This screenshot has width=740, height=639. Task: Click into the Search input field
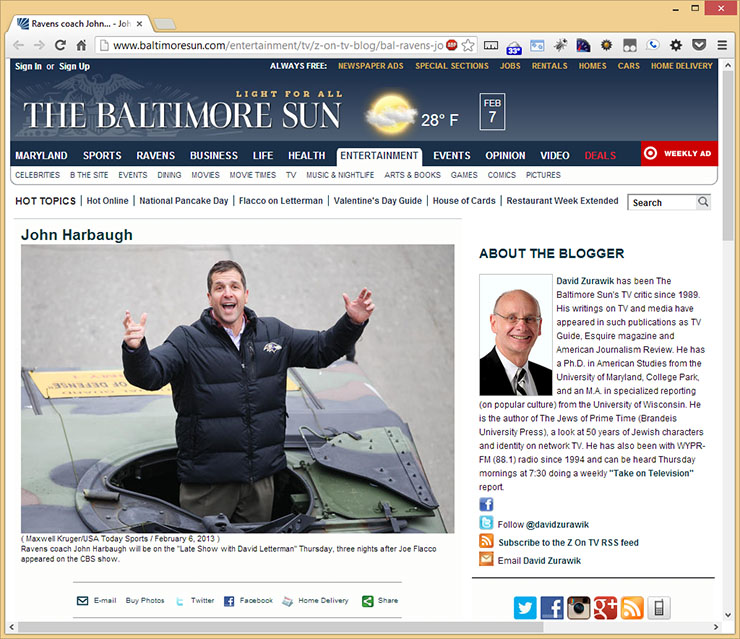pyautogui.click(x=662, y=202)
